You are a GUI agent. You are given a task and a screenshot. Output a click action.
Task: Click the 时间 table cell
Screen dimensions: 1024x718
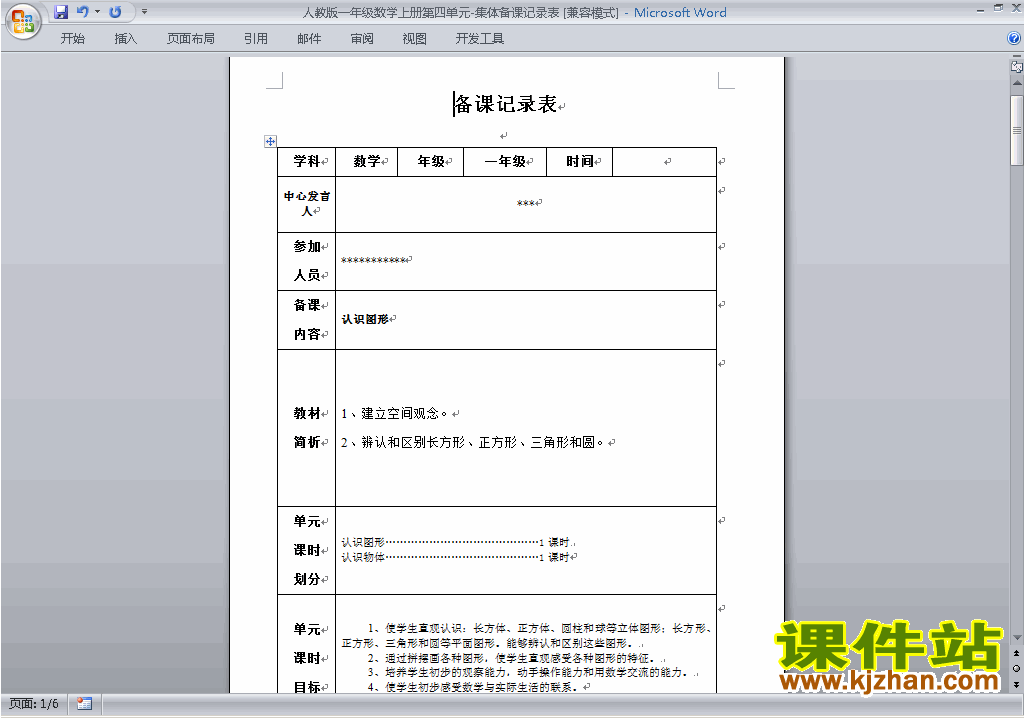click(579, 161)
